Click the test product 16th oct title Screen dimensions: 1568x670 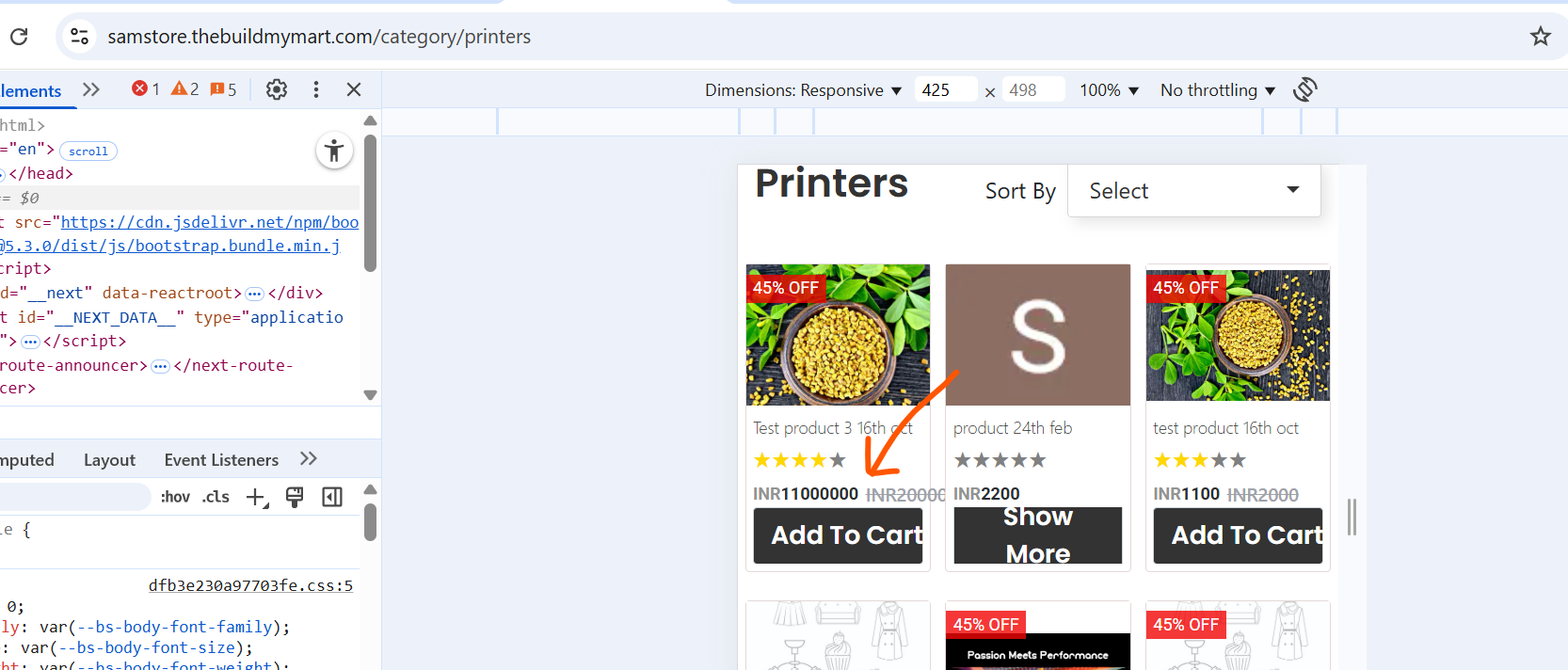pos(1225,428)
